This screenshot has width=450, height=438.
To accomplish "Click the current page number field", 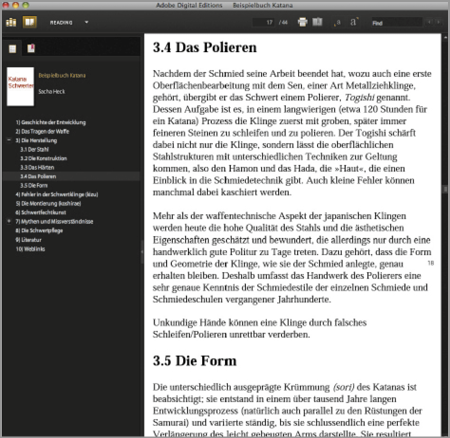I will tap(264, 22).
